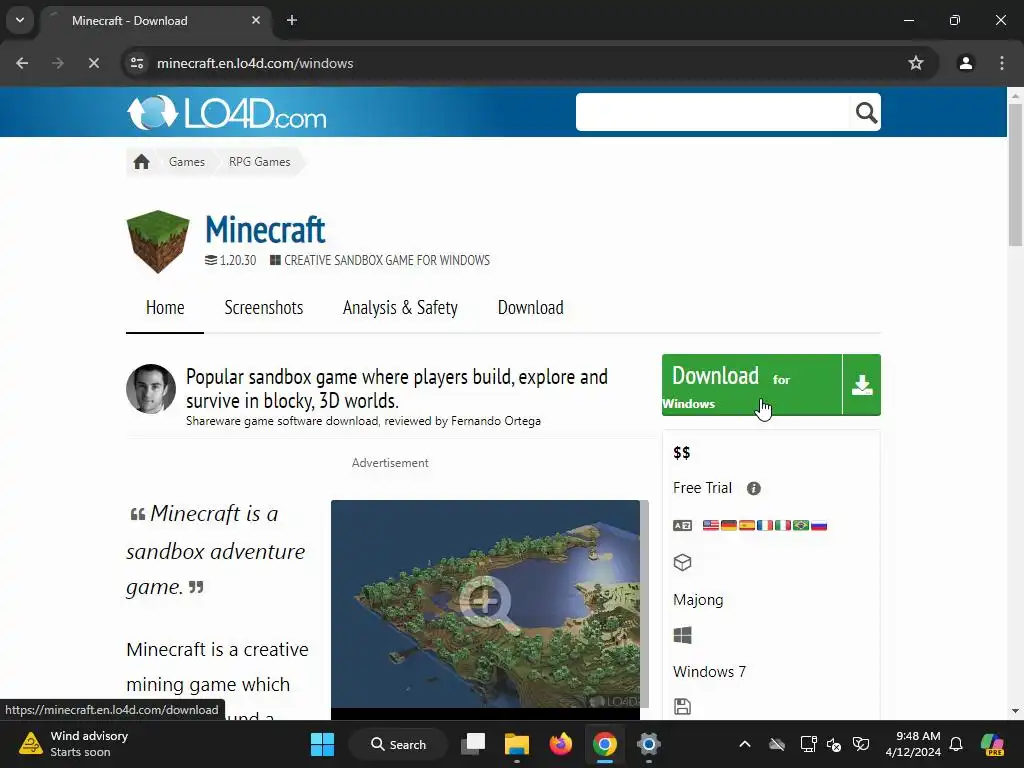Click the French flag icon
Screen dimensions: 1024x768
click(x=765, y=526)
